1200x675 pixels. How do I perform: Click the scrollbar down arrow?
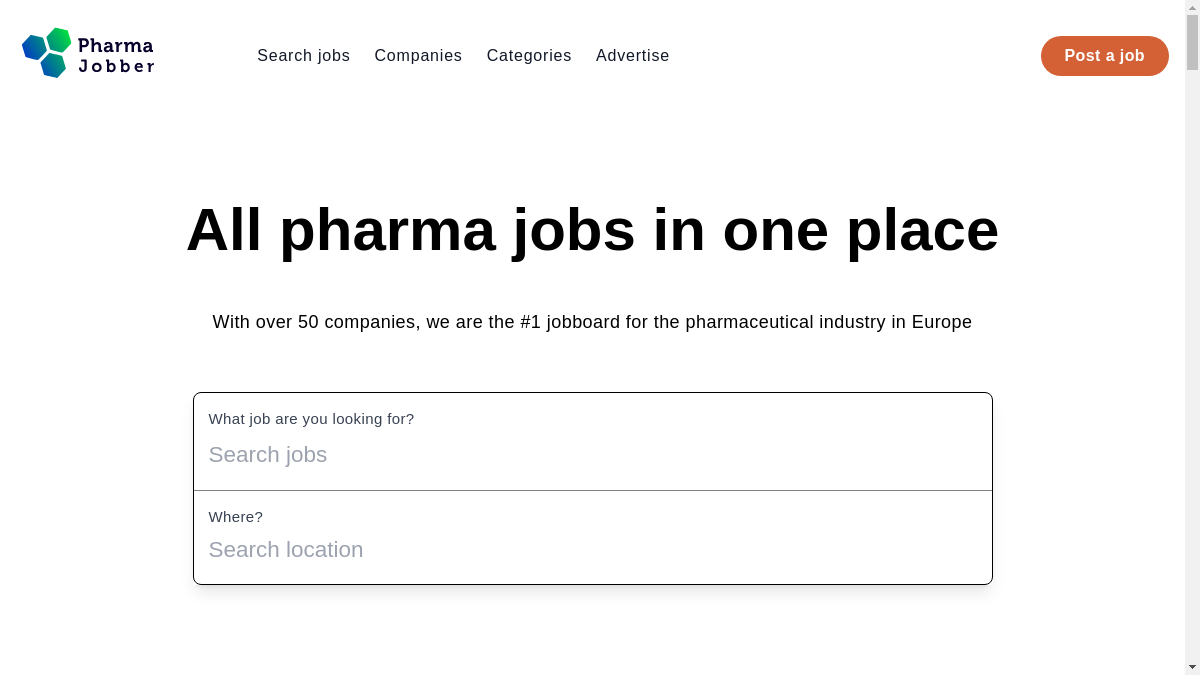tap(1192, 667)
